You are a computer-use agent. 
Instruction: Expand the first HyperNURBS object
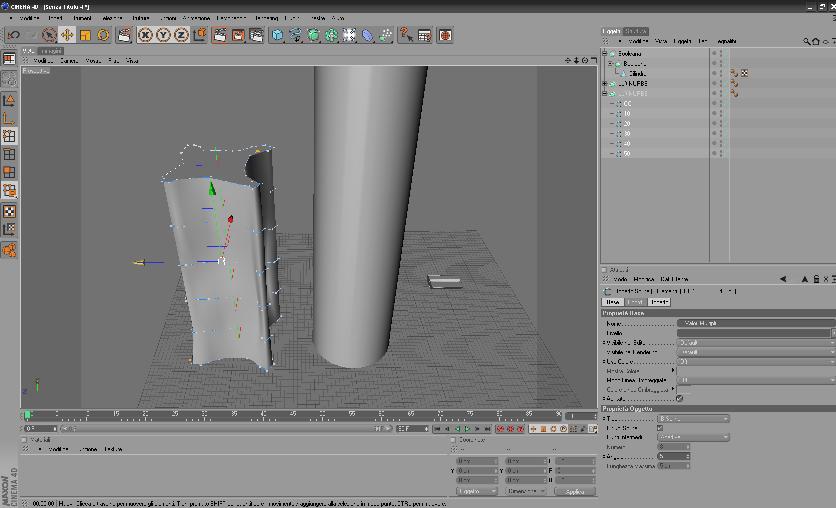point(605,84)
